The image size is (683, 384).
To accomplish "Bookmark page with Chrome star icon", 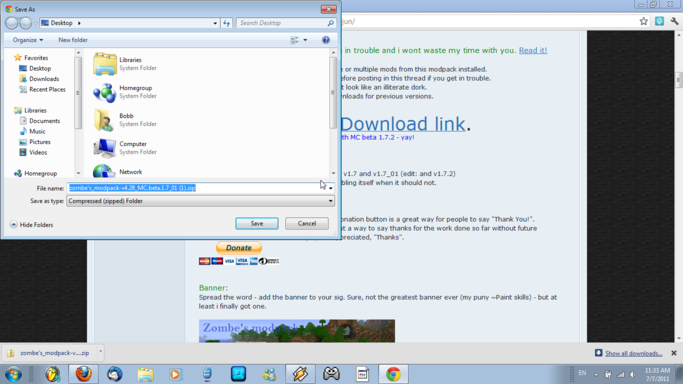I will pyautogui.click(x=643, y=21).
